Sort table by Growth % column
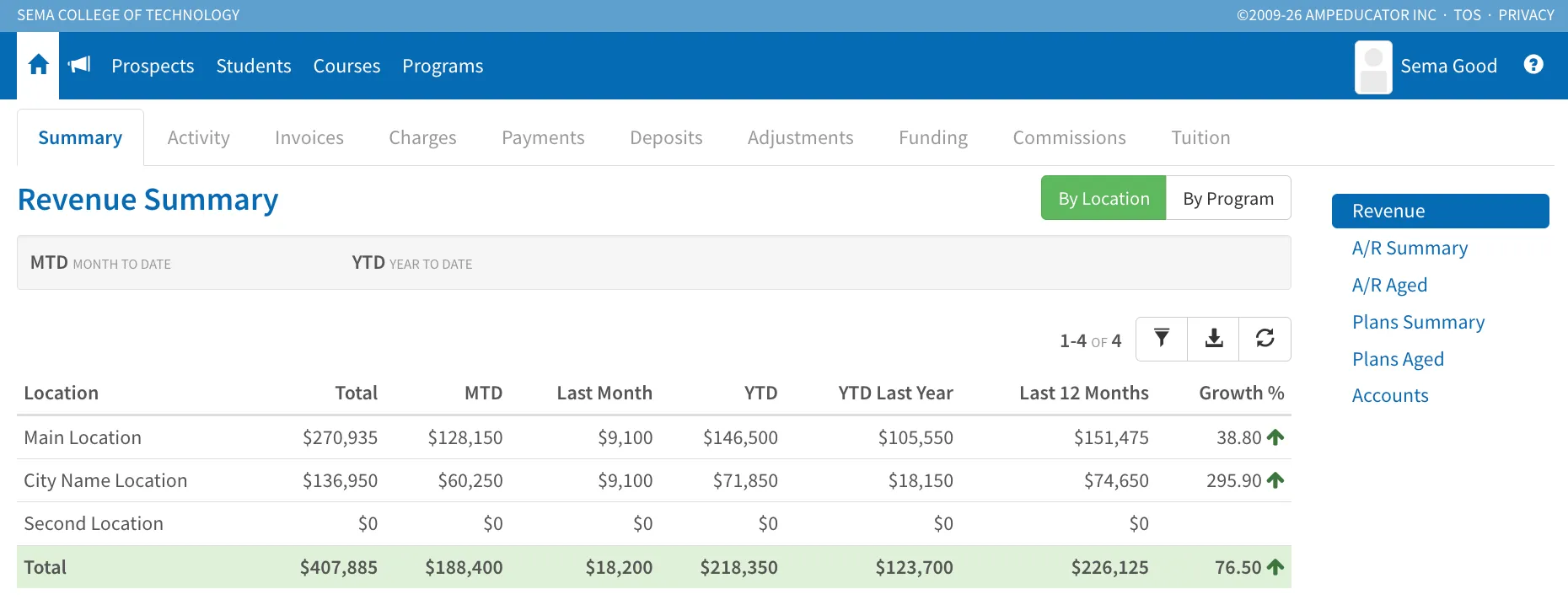Viewport: 1568px width, 605px height. click(x=1241, y=393)
